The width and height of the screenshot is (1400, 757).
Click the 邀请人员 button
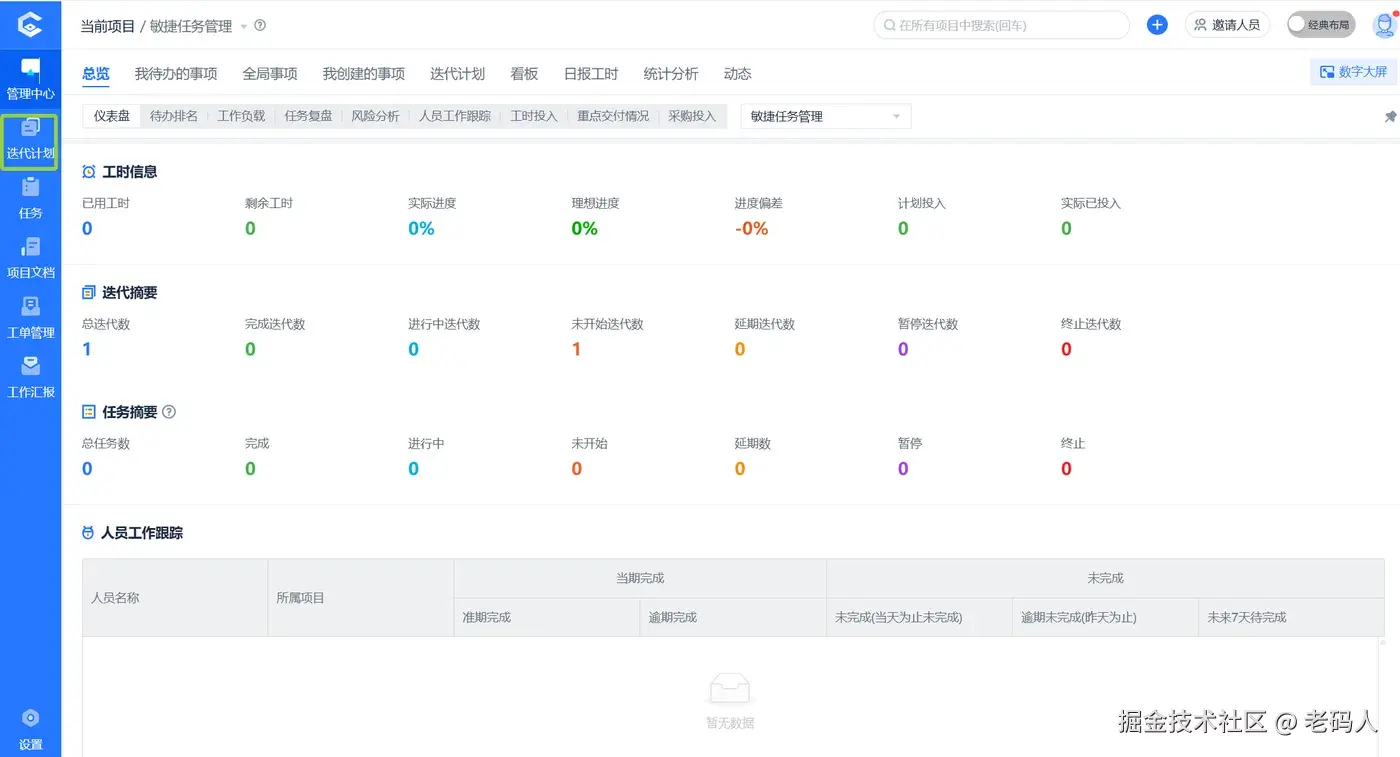pos(1227,25)
